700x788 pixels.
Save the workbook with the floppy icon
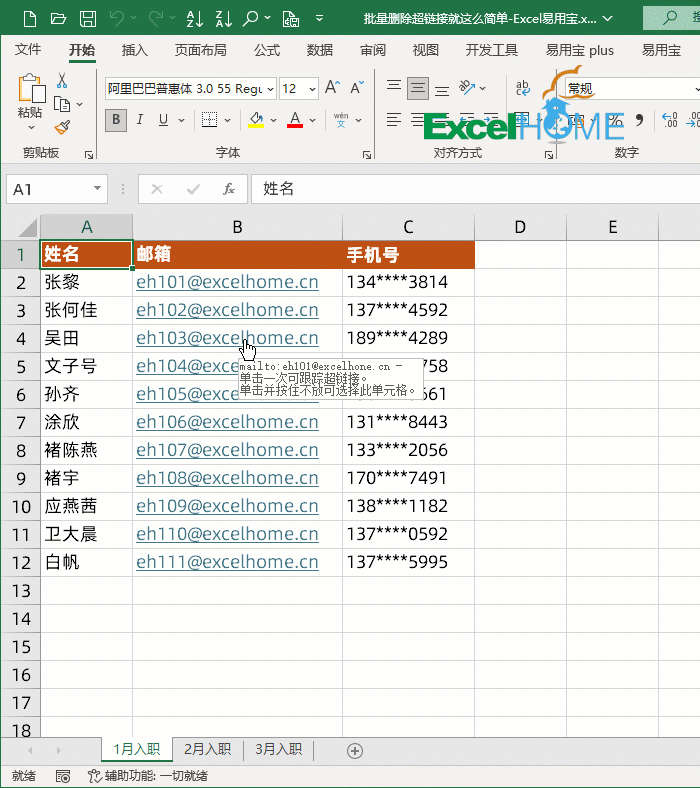pos(88,19)
